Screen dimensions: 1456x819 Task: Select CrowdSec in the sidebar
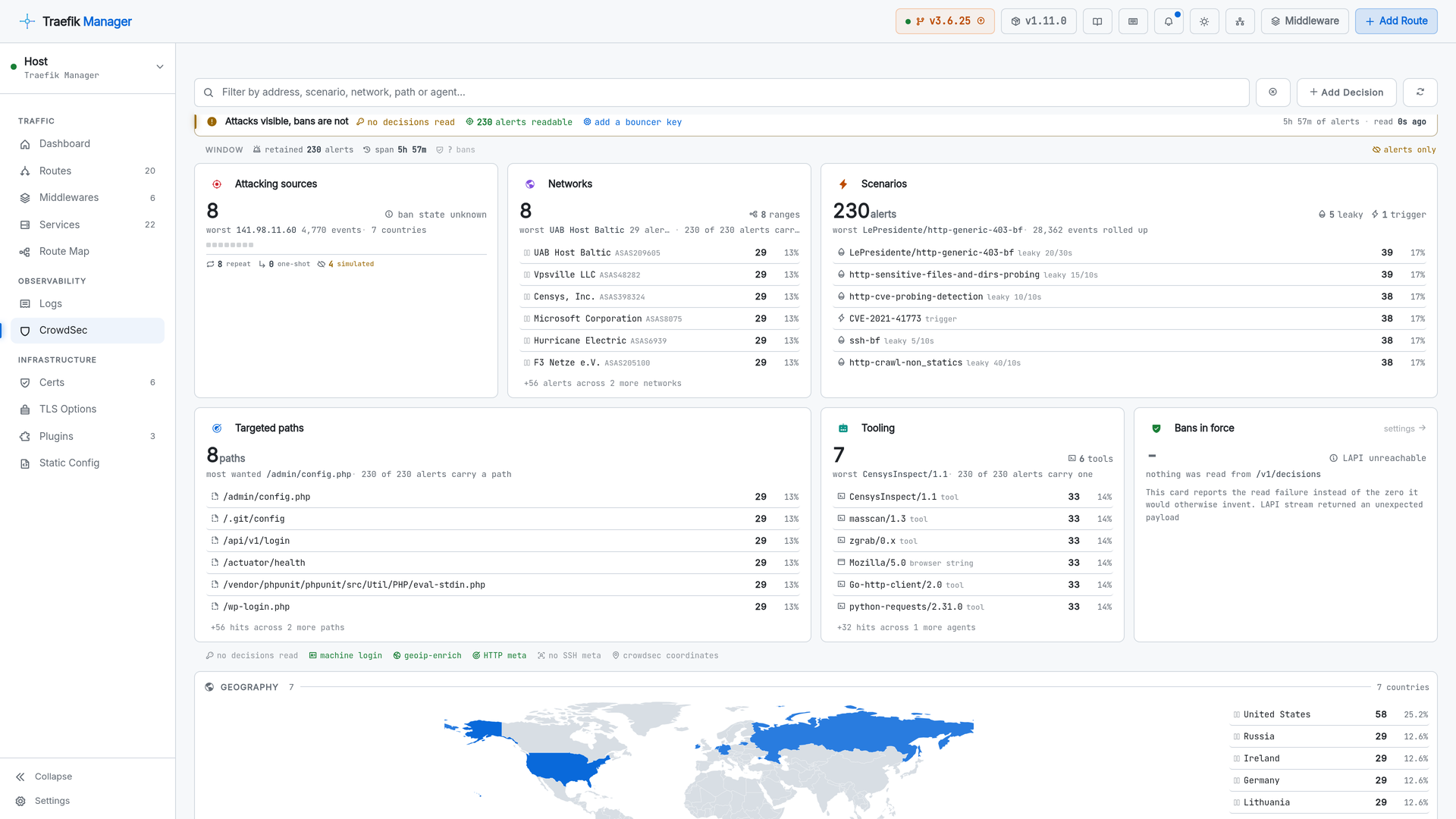click(x=87, y=331)
